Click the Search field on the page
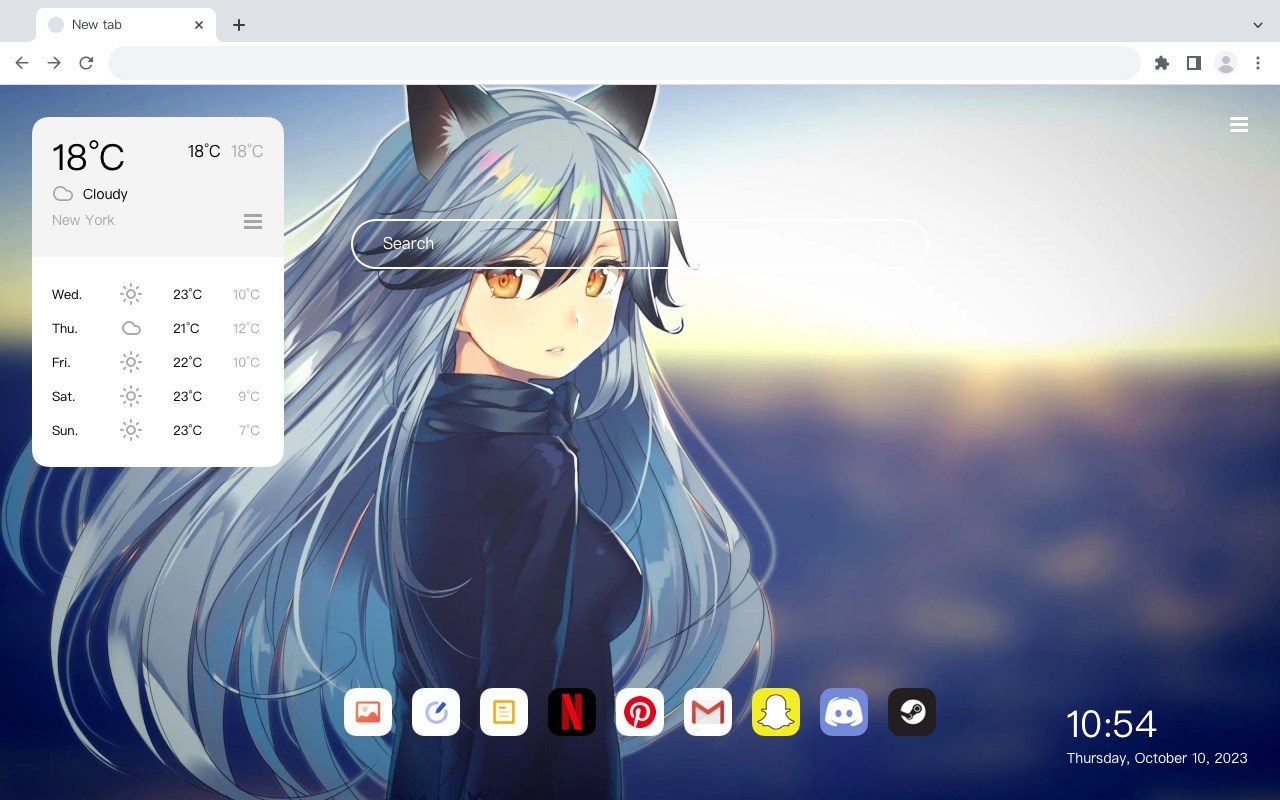Screen dimensions: 1280x800 pyautogui.click(x=640, y=244)
